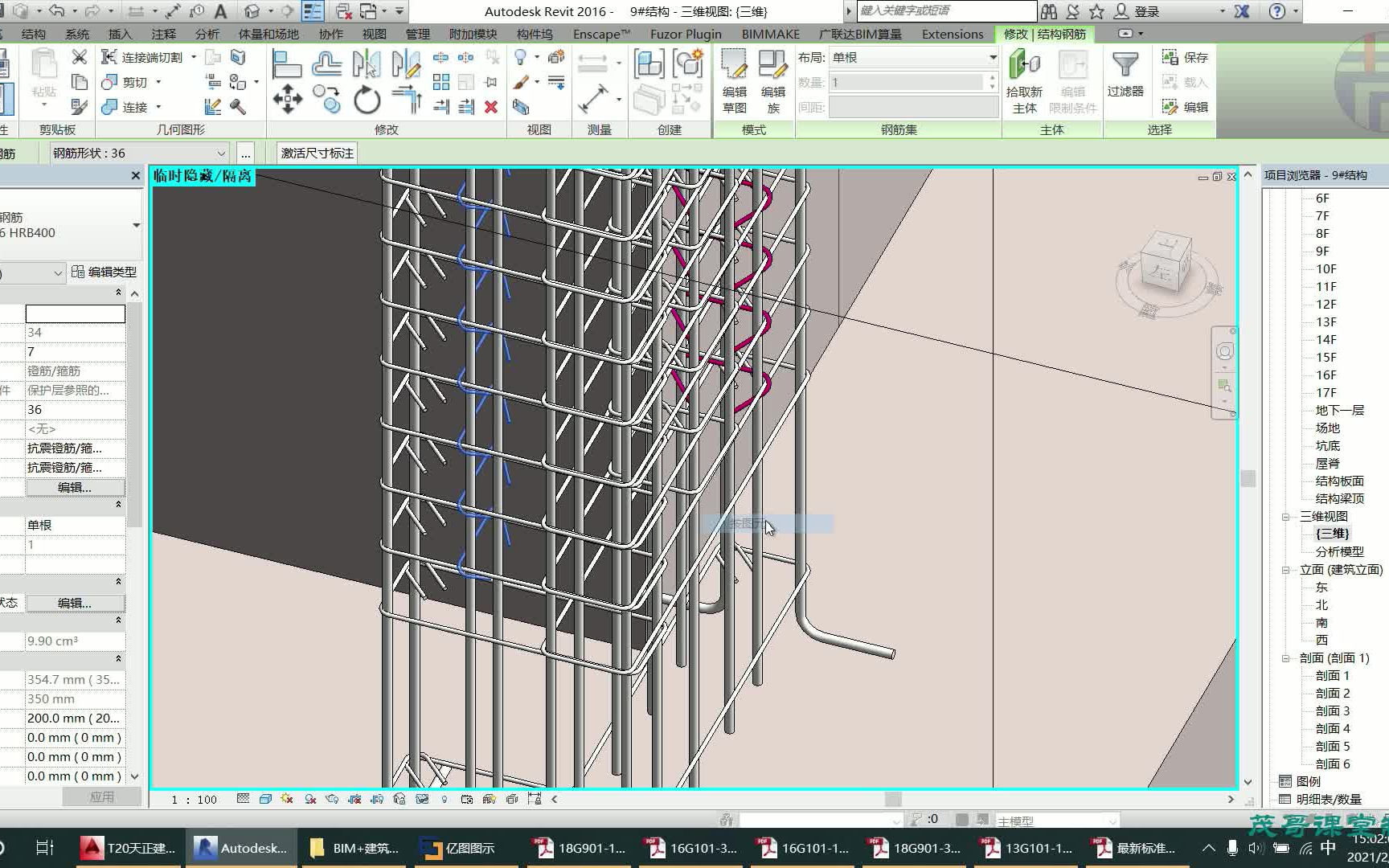Expand the 剖面 (剖面 1) tree node

click(x=1285, y=657)
